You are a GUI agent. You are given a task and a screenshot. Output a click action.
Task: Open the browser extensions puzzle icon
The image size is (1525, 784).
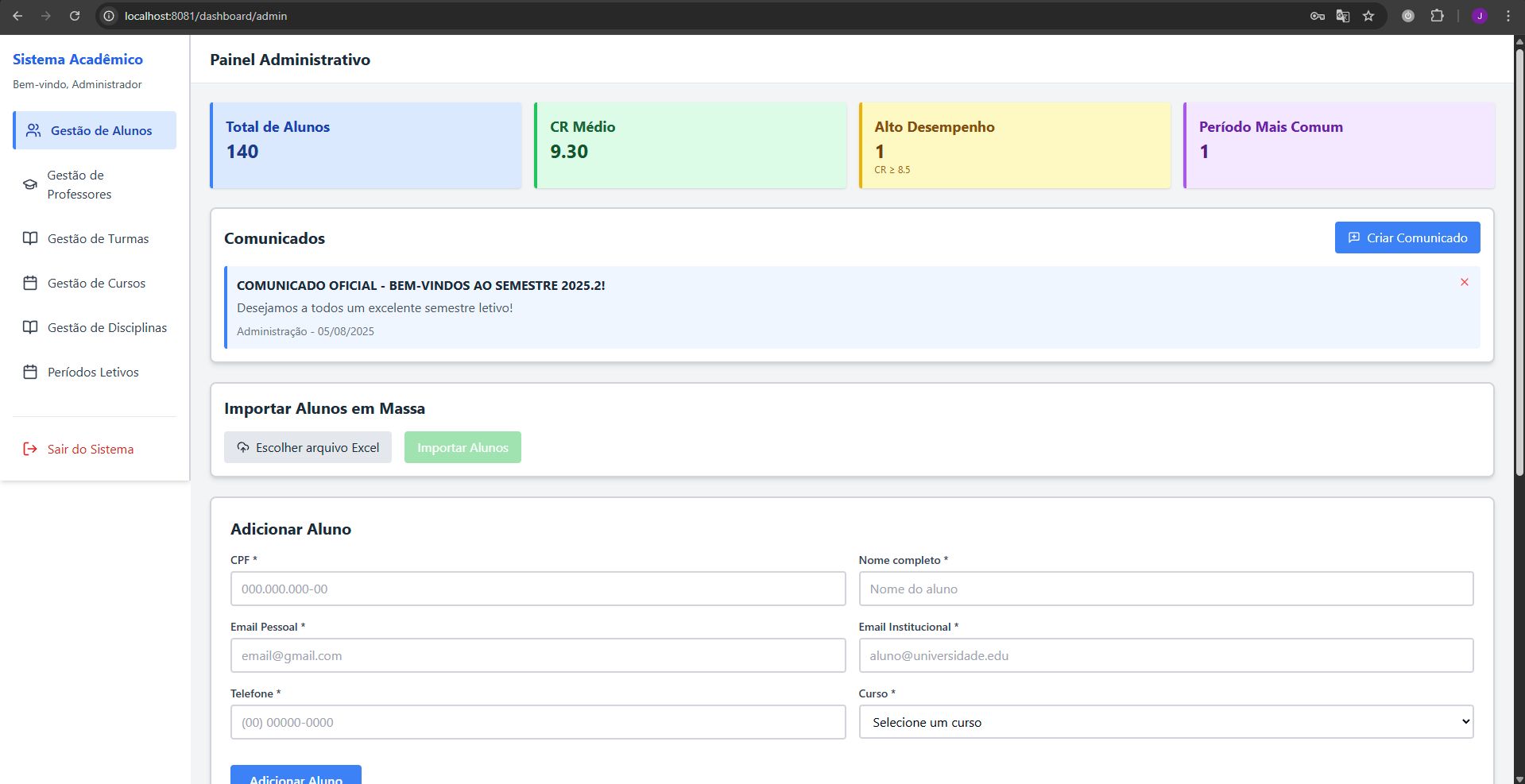pyautogui.click(x=1437, y=16)
